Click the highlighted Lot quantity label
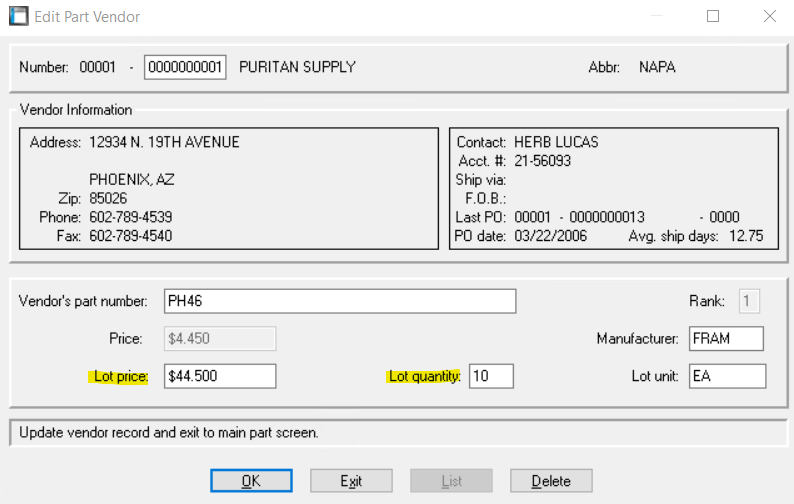794x504 pixels. point(424,377)
